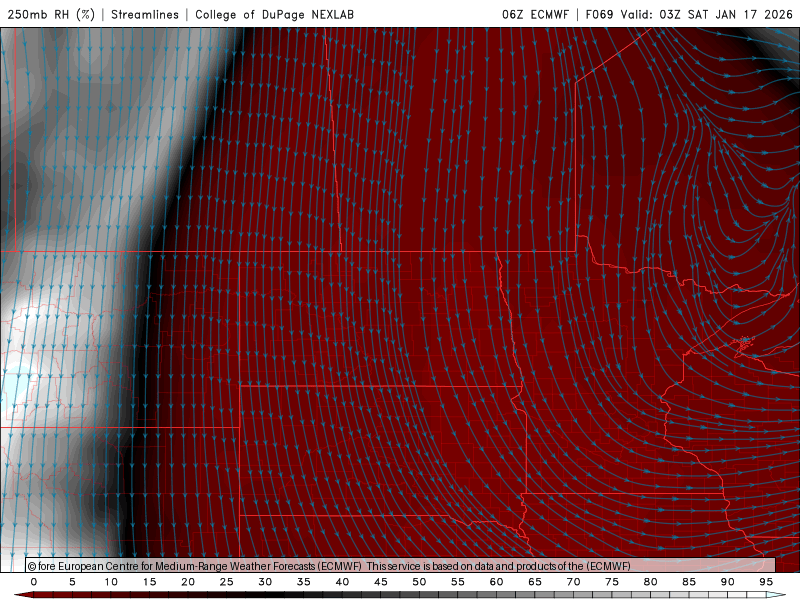Click the "90" value on the color scale
The height and width of the screenshot is (600, 800).
pos(728,582)
